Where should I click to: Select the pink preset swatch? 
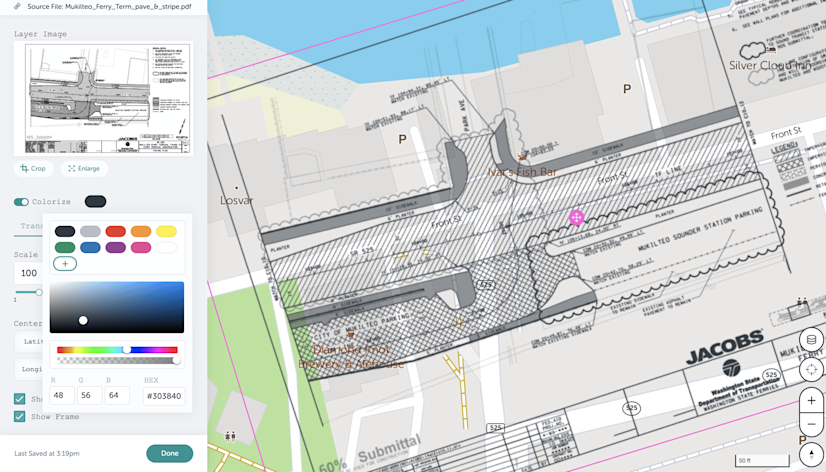(141, 248)
